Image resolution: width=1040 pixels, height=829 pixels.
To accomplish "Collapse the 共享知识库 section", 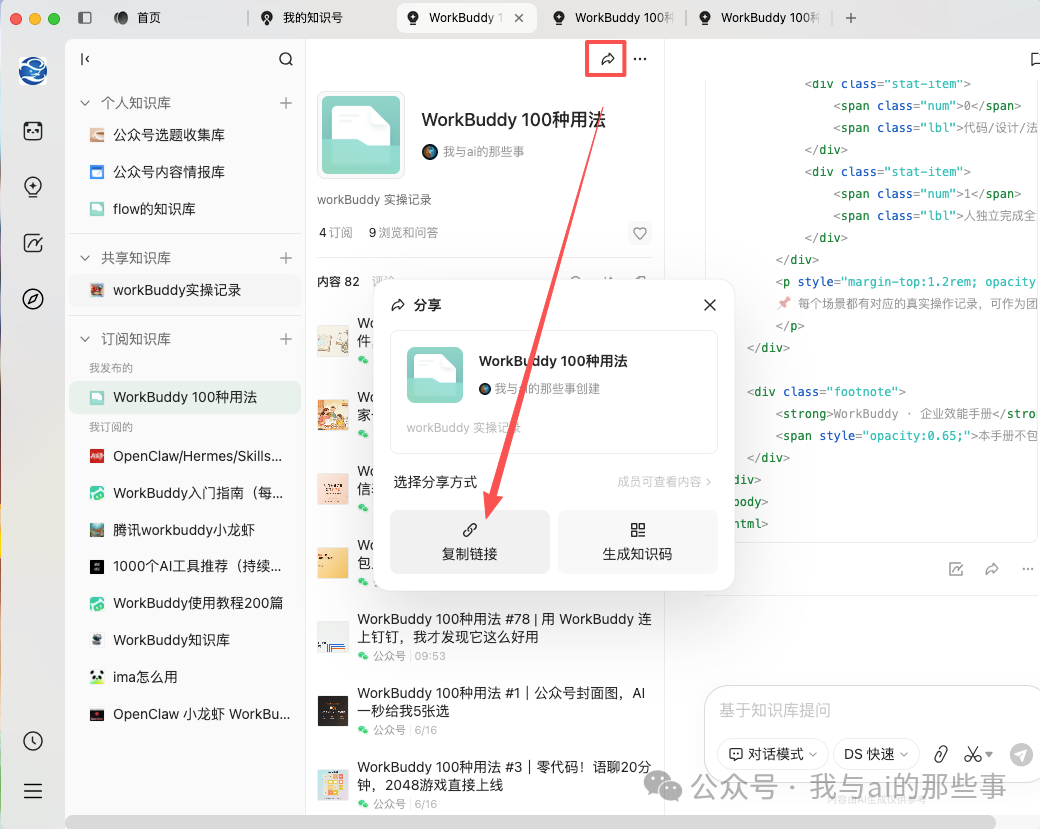I will pos(85,258).
